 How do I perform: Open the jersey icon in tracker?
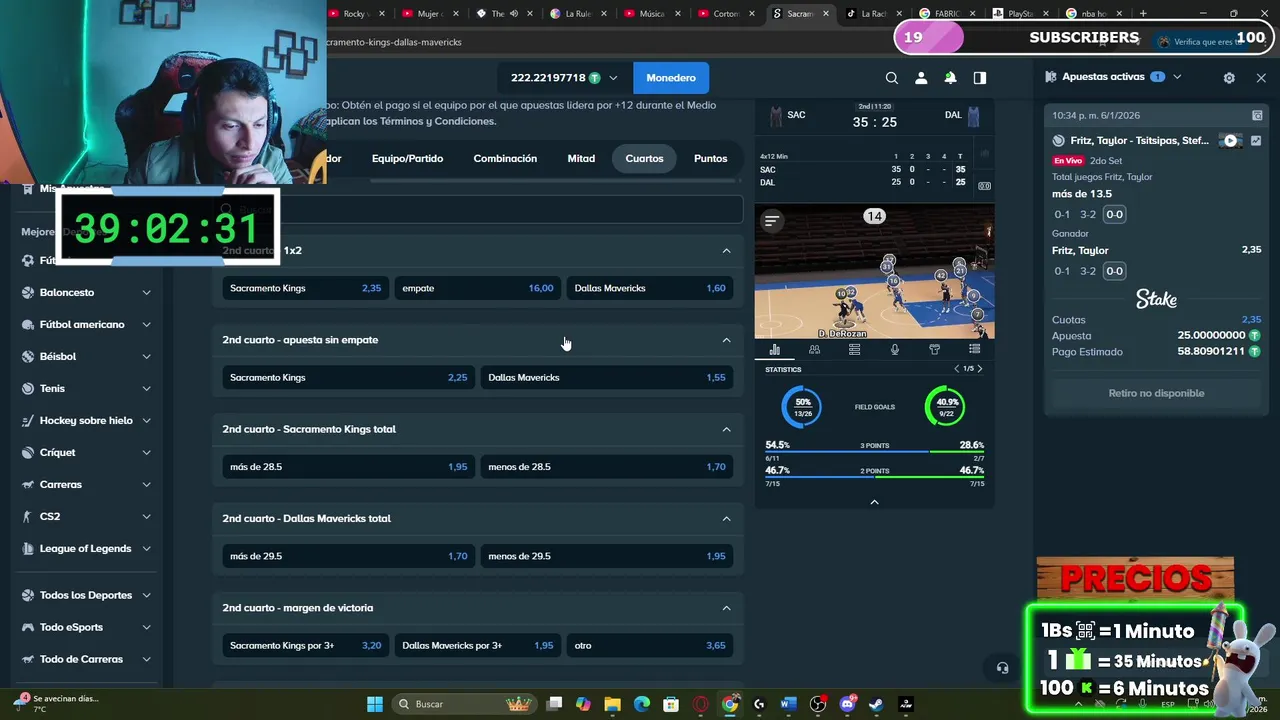(934, 349)
